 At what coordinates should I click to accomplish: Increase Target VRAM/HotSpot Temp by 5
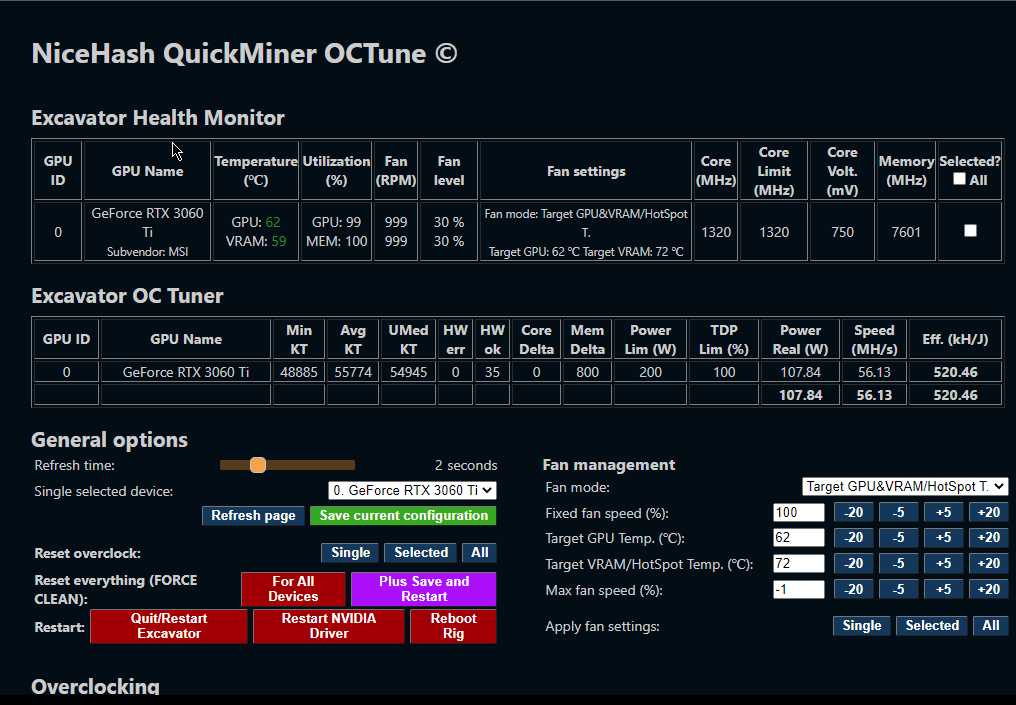point(943,564)
